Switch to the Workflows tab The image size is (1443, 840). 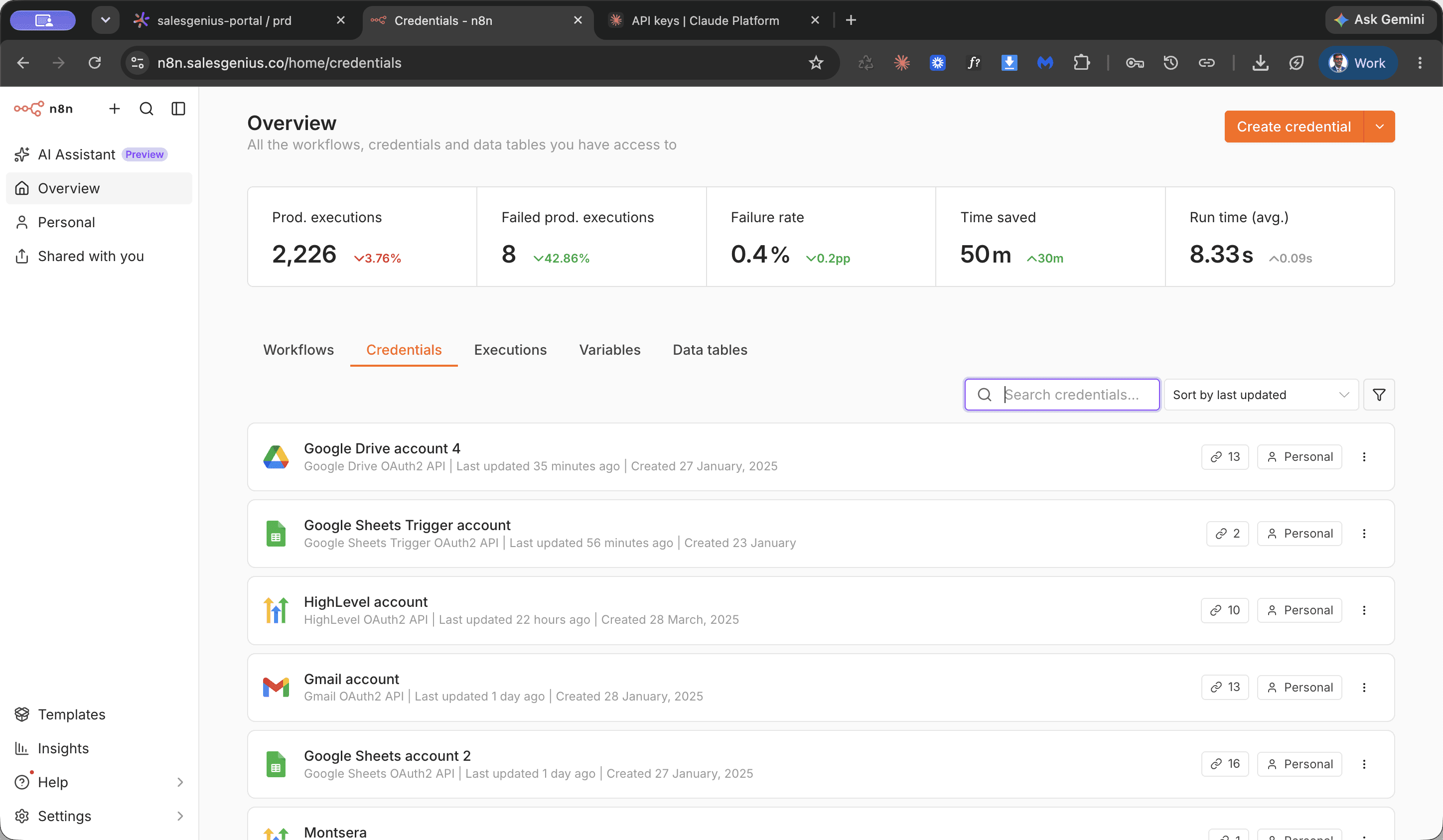(x=298, y=350)
